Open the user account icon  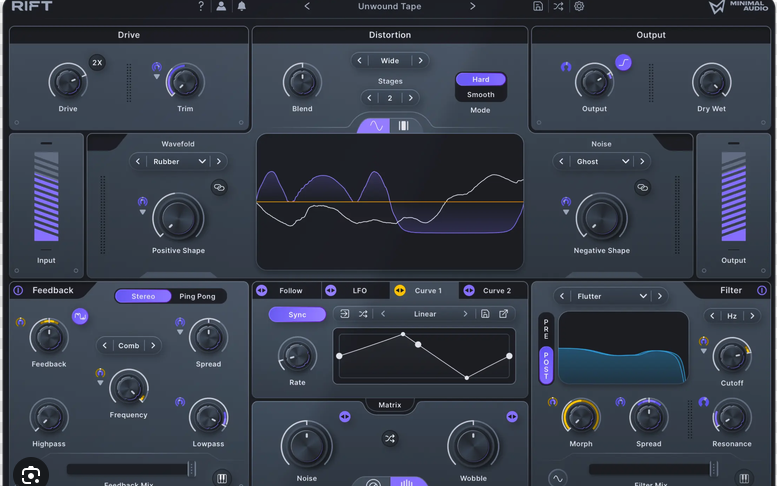click(221, 6)
